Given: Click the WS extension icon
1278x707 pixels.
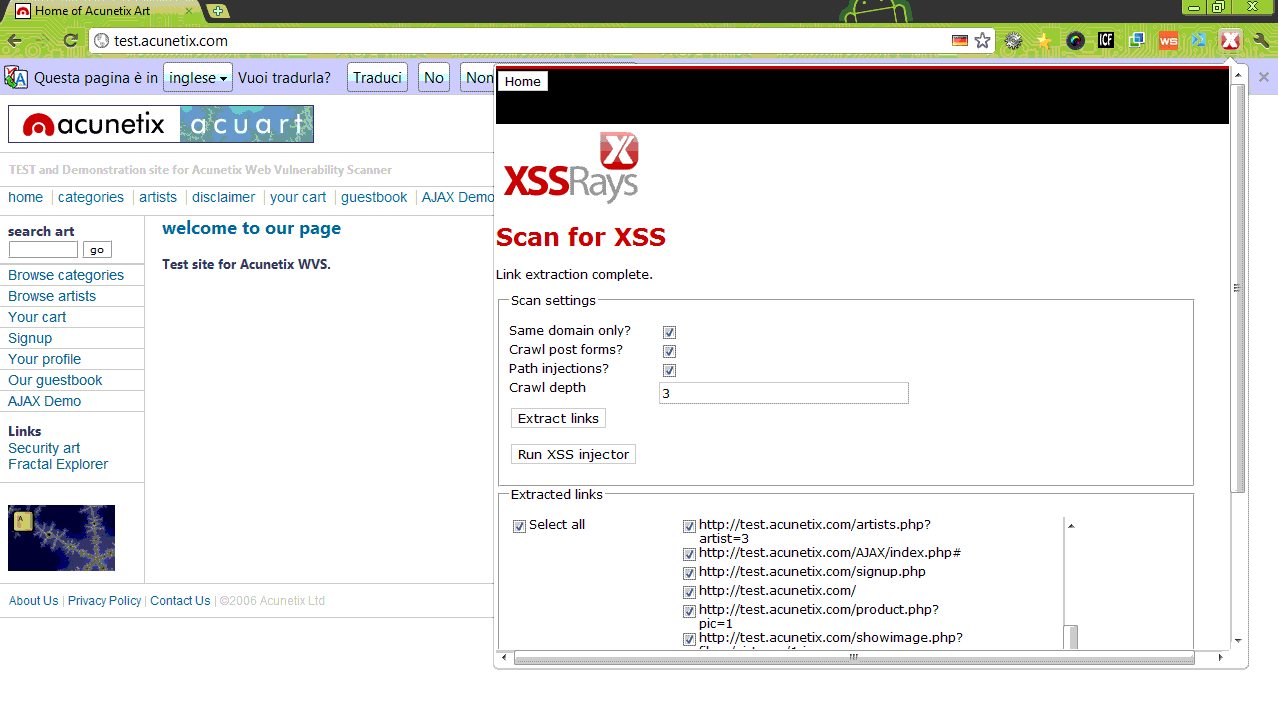Looking at the screenshot, I should pos(1168,41).
